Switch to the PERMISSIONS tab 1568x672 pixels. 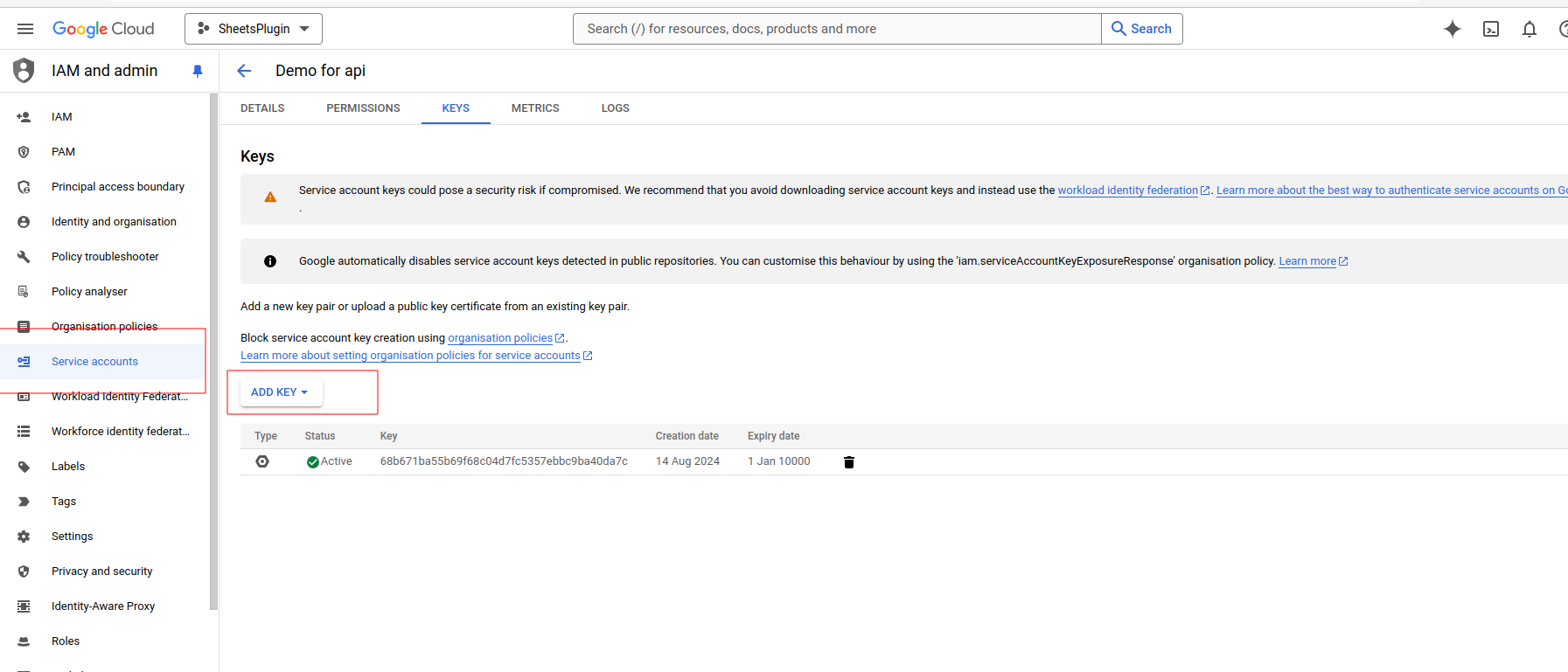point(363,108)
